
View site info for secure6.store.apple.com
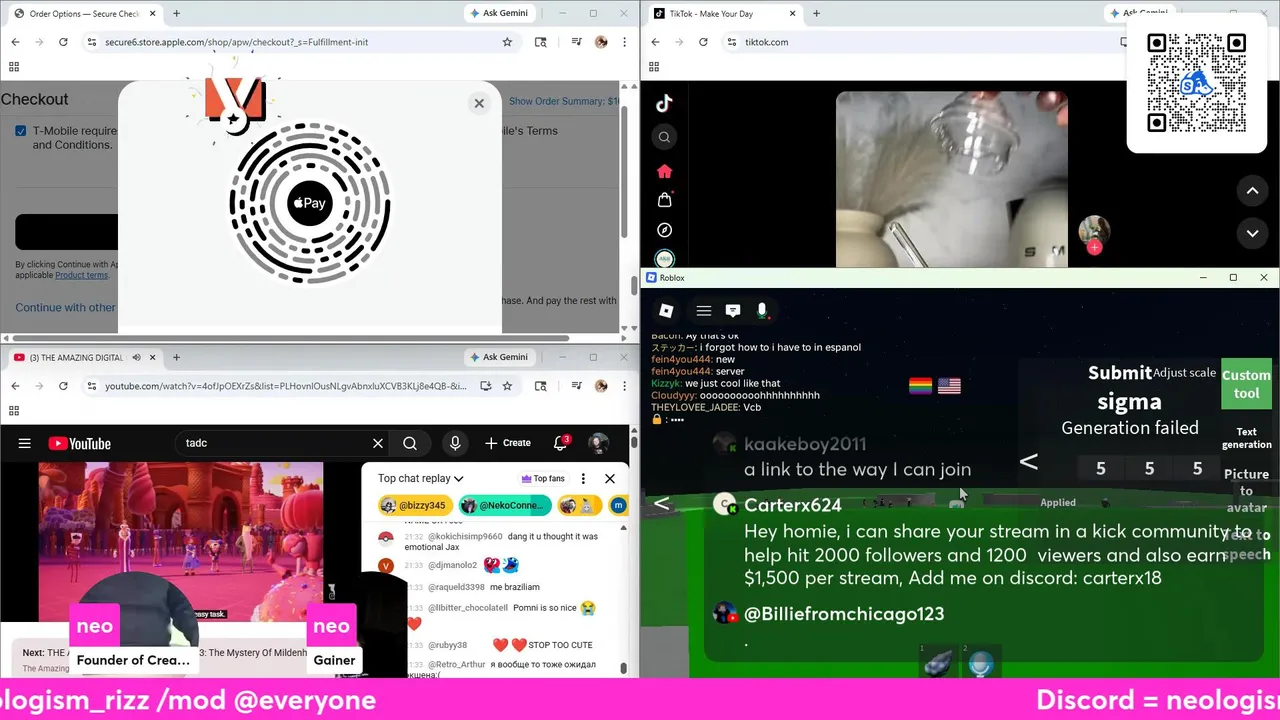click(x=92, y=42)
